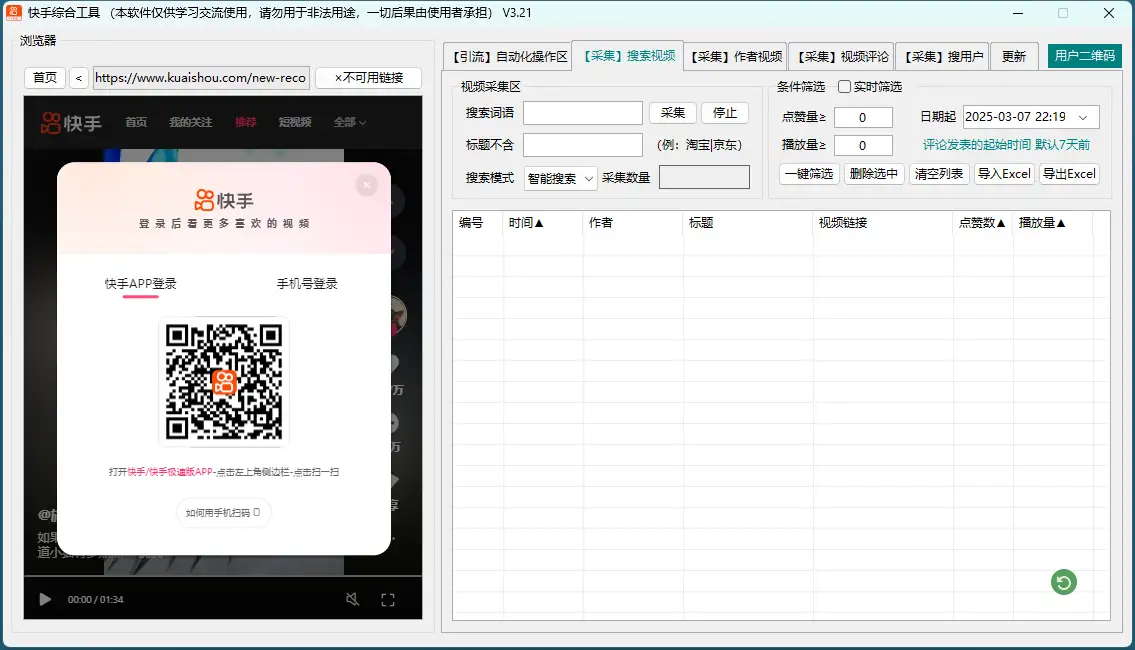Screen dimensions: 1135x650
Task: Play the video in the browser
Action: [x=44, y=599]
